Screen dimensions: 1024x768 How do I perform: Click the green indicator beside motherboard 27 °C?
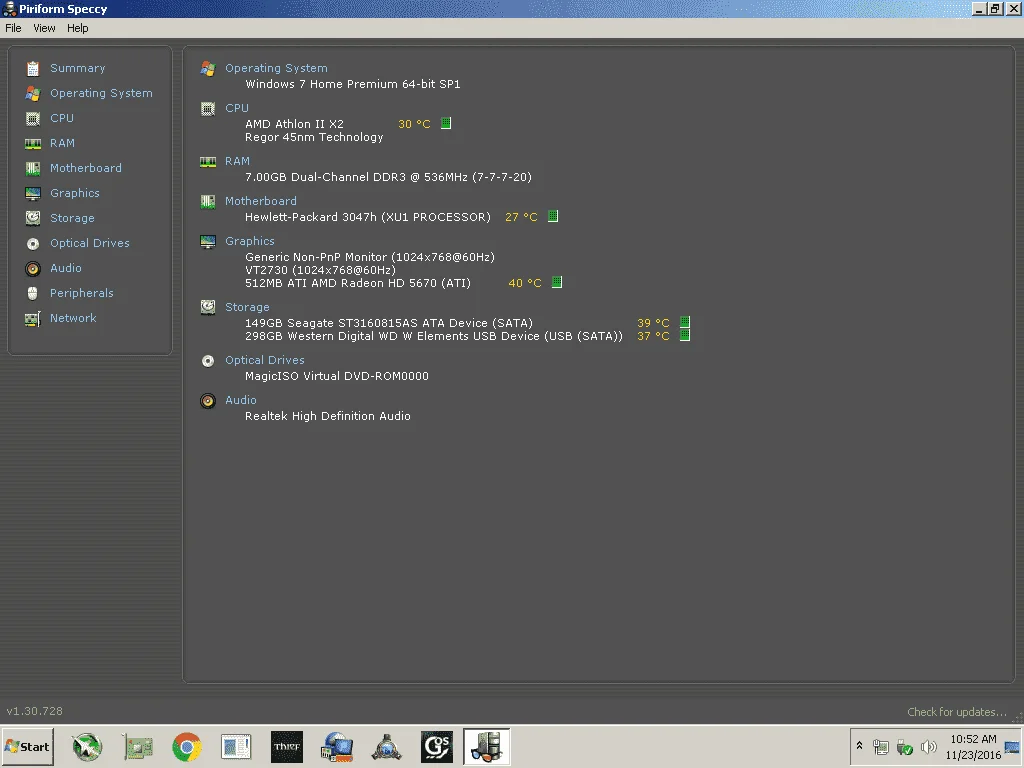553,216
